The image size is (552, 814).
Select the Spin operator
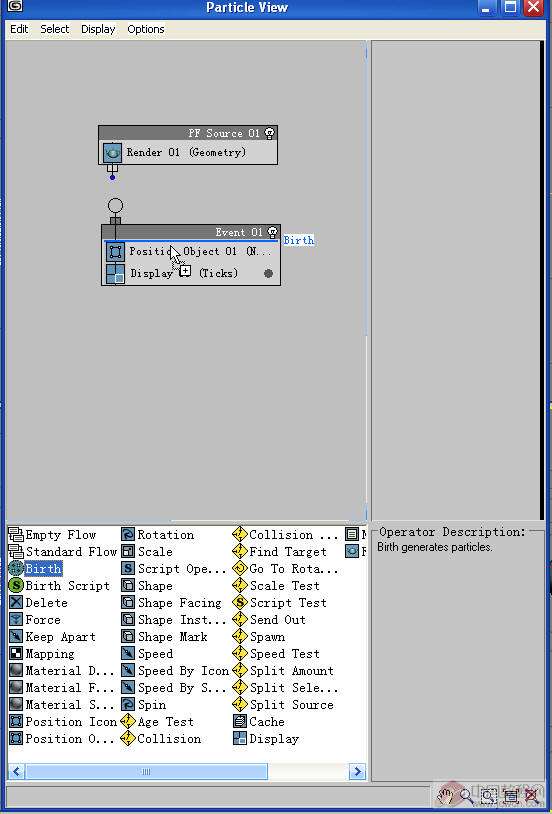click(x=143, y=705)
